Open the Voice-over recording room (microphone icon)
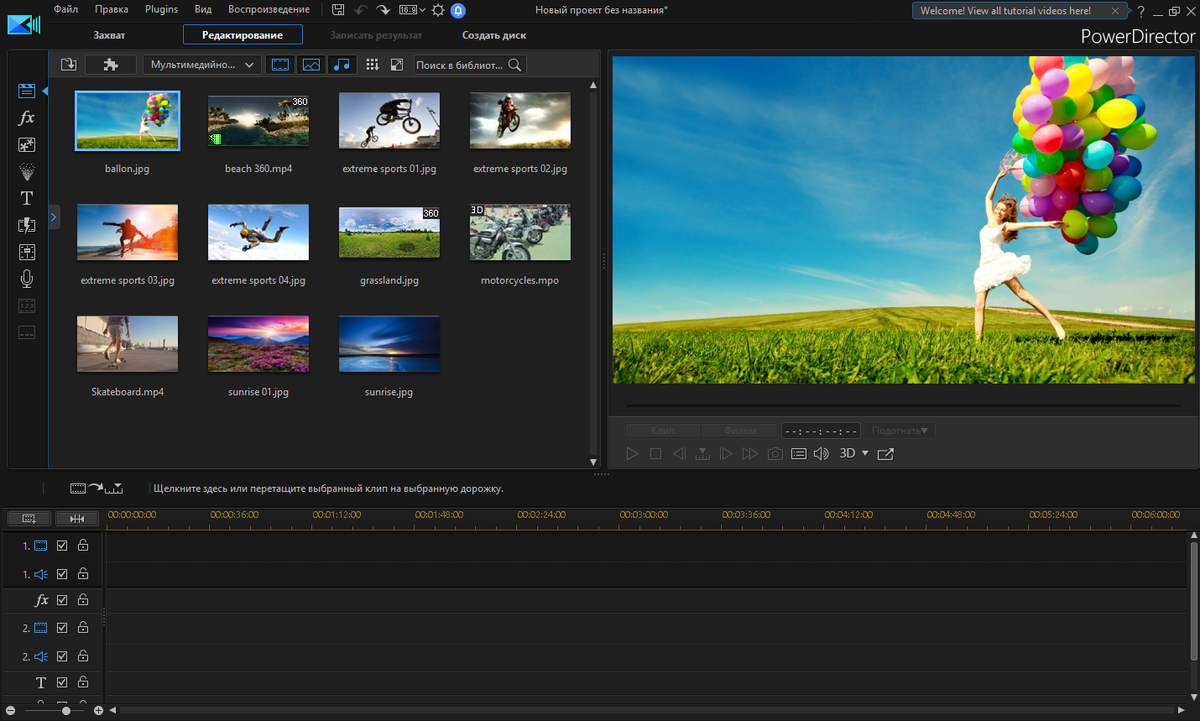This screenshot has width=1200, height=721. pyautogui.click(x=27, y=279)
